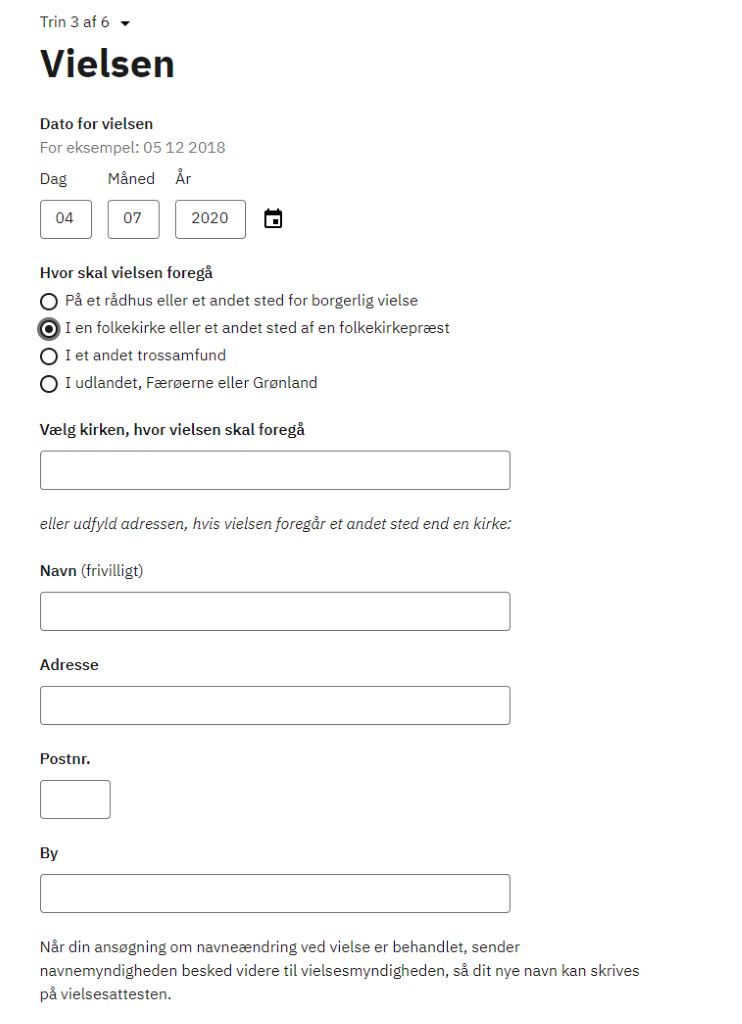Expand the Trin 3 af 6 step dropdown

[85, 22]
